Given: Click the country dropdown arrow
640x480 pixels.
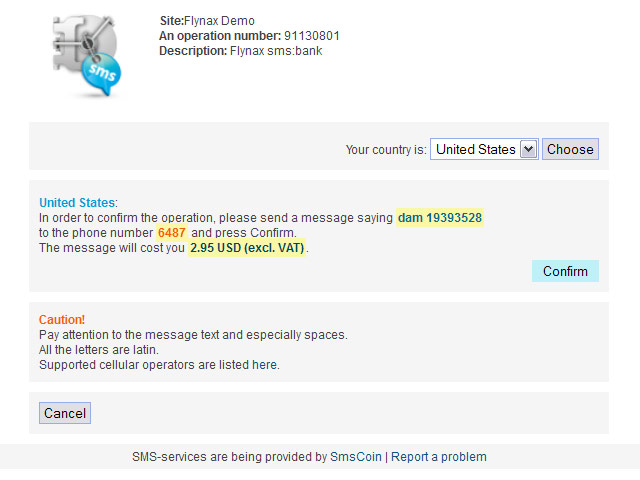Looking at the screenshot, I should click(x=528, y=149).
